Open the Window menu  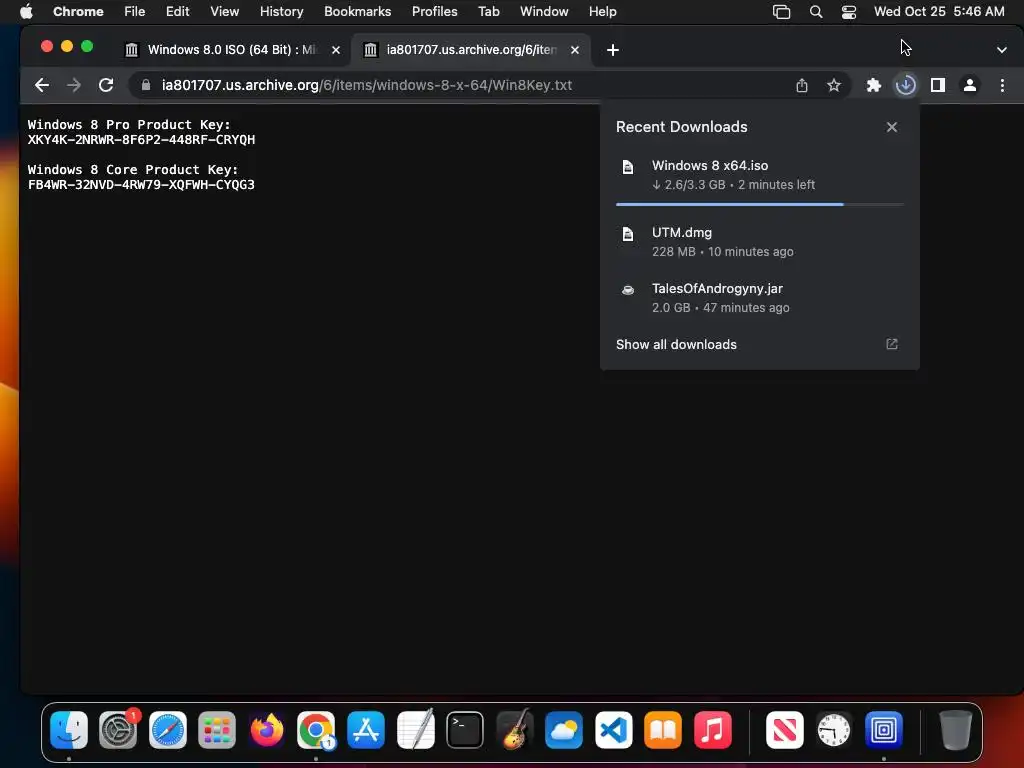pyautogui.click(x=544, y=11)
